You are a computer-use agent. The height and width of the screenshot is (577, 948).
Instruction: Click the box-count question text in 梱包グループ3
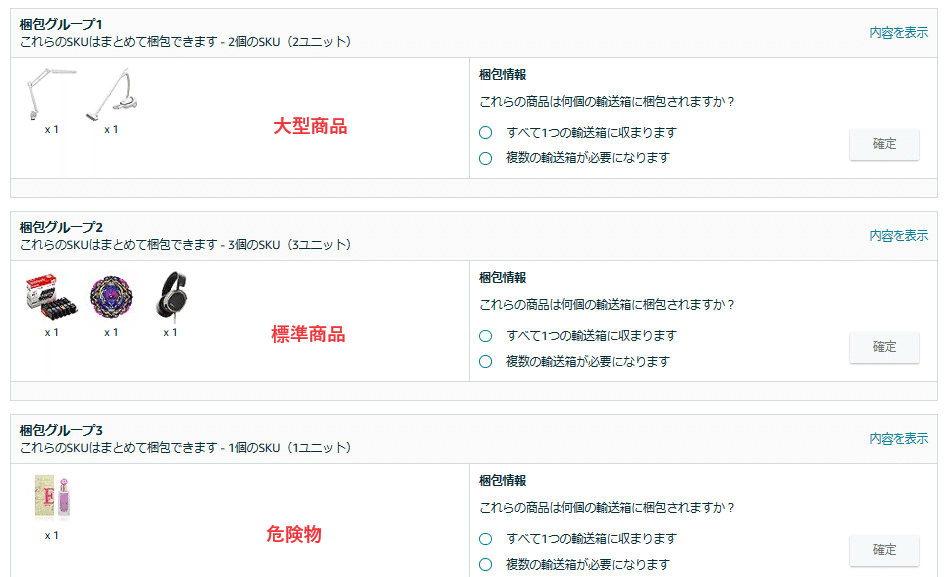pos(606,507)
